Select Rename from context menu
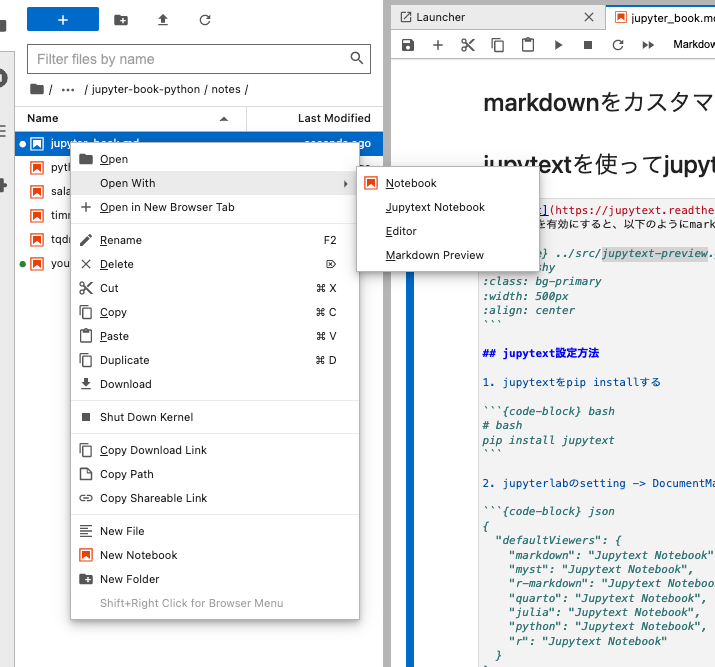Image resolution: width=715 pixels, height=667 pixels. click(215, 240)
